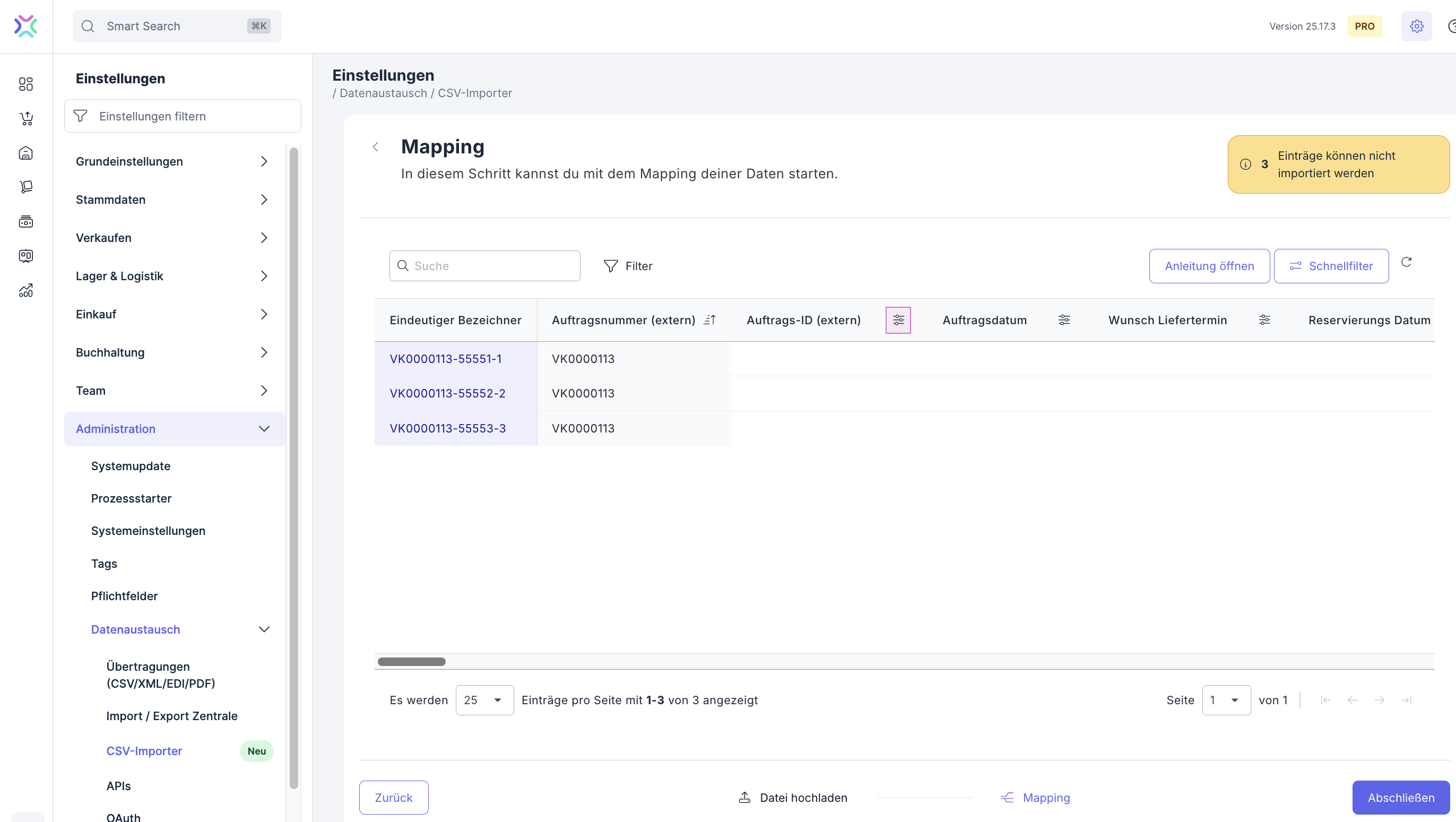Open Wunsch Liefertermin column settings icon
The width and height of the screenshot is (1456, 822).
(x=1264, y=320)
